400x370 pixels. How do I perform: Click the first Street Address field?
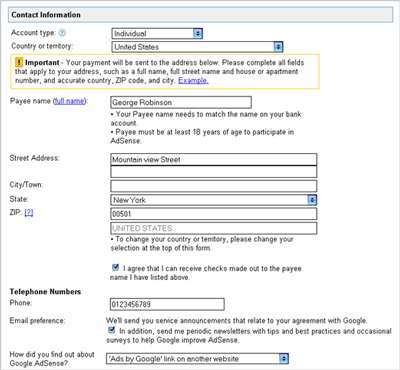tap(213, 159)
